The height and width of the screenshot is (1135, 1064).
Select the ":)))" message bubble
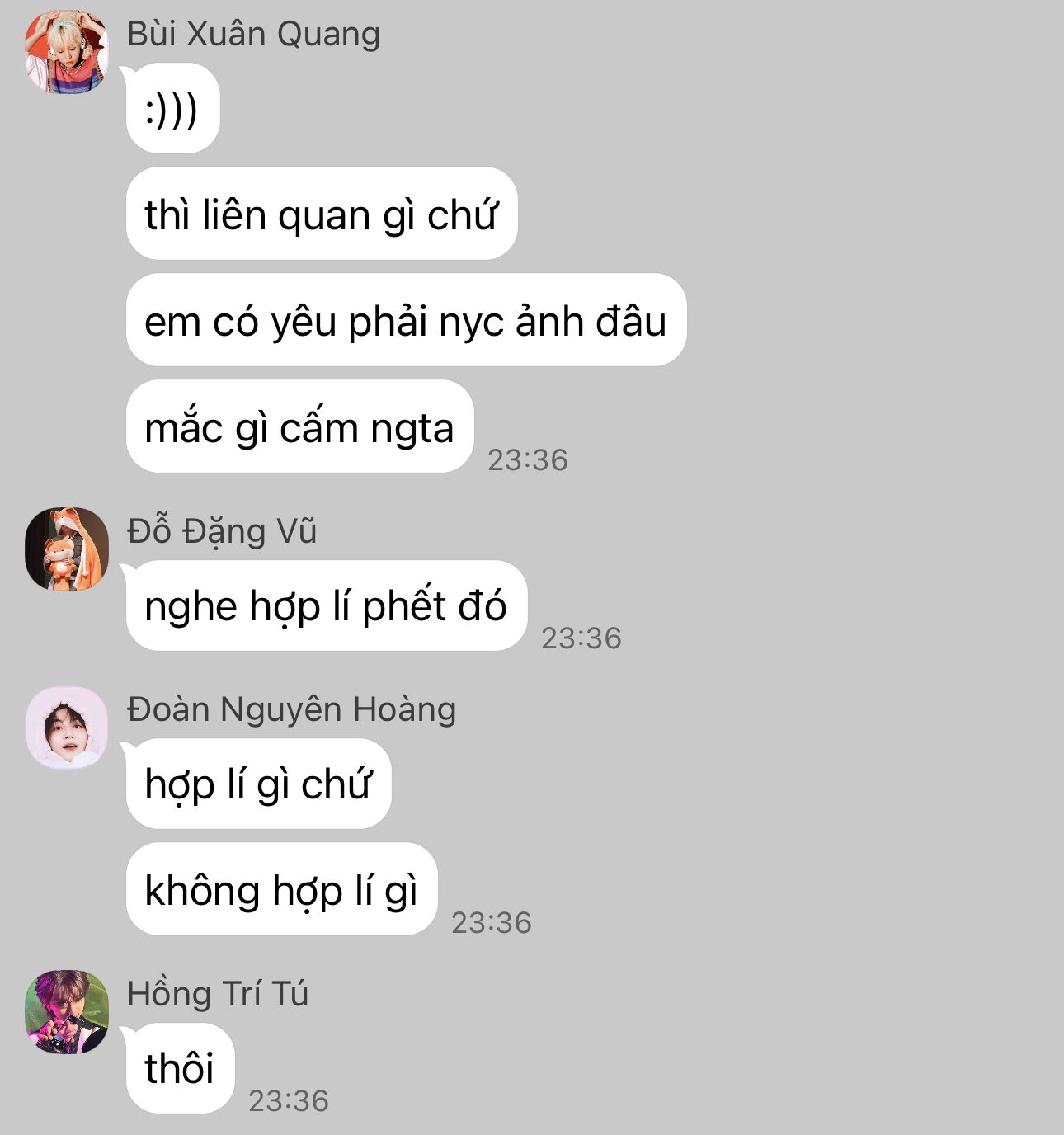[x=173, y=108]
